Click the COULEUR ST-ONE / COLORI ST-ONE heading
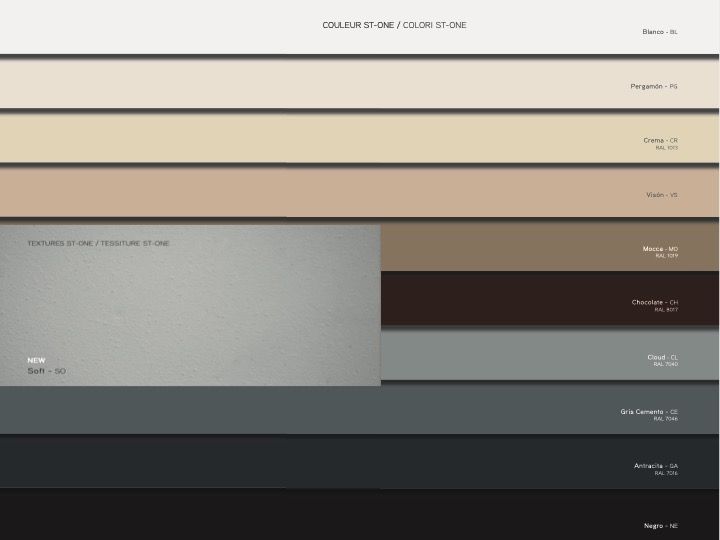The height and width of the screenshot is (540, 720). pos(394,25)
